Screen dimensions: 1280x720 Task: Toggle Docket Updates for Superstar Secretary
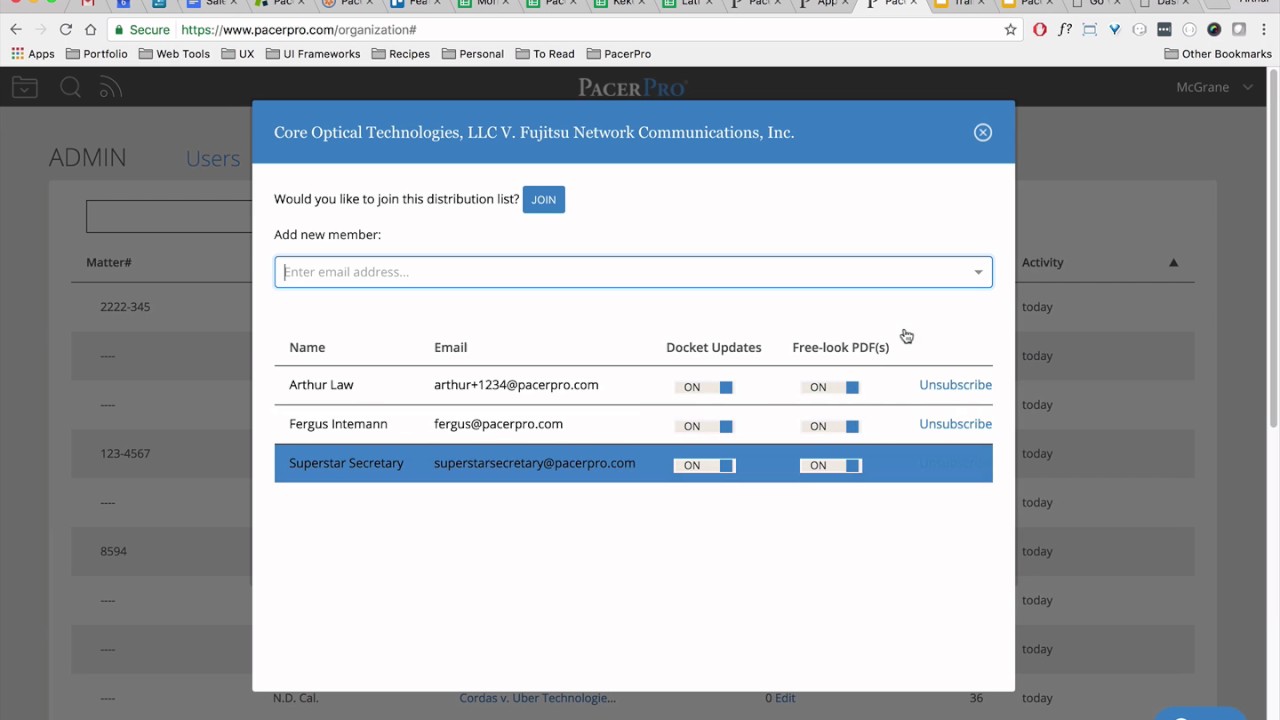704,465
